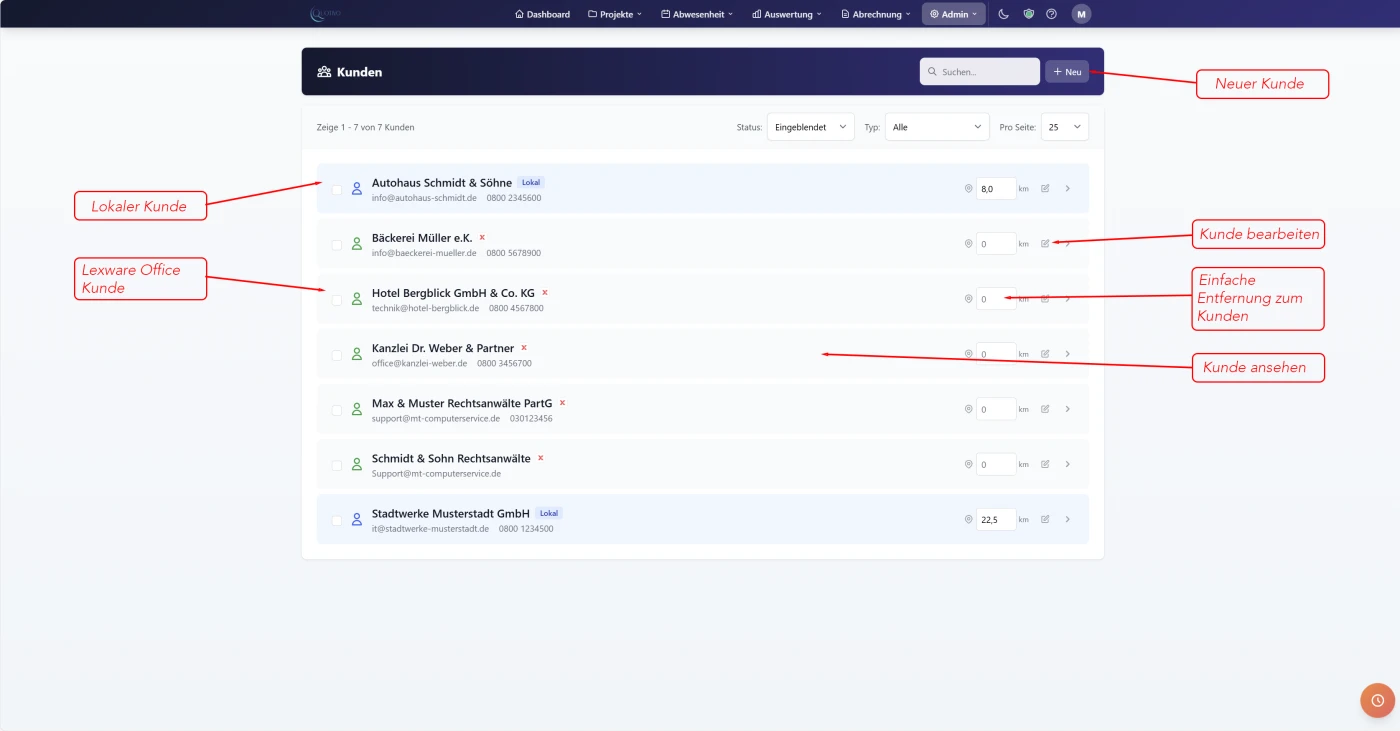
Task: Change the Pro Seite dropdown from 25
Action: (x=1064, y=127)
